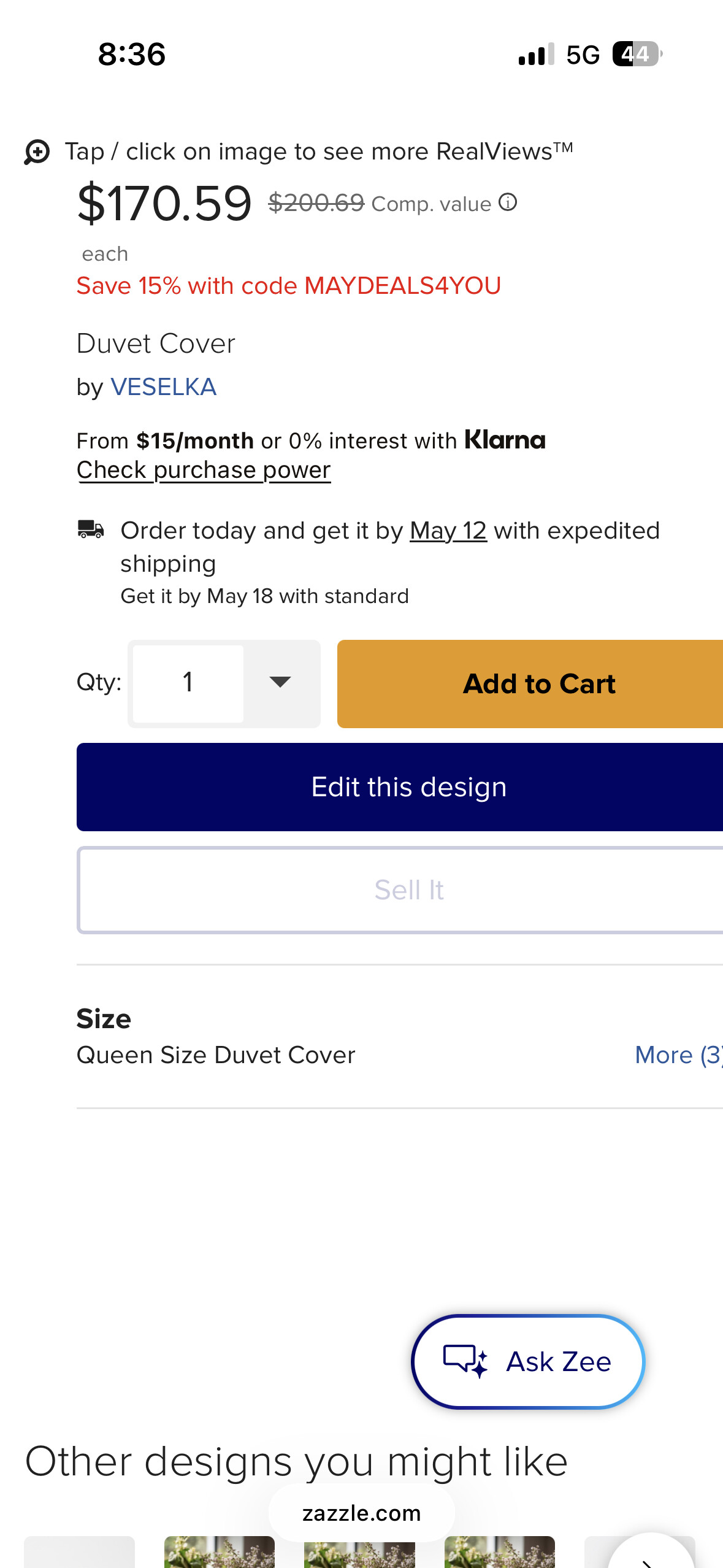Open Check purchase power link

tap(204, 470)
